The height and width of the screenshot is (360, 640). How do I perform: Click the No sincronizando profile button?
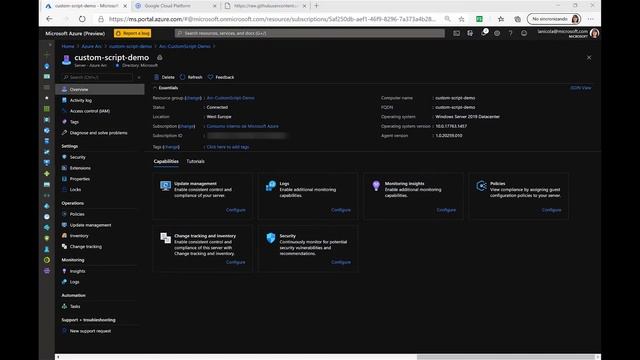click(x=554, y=19)
